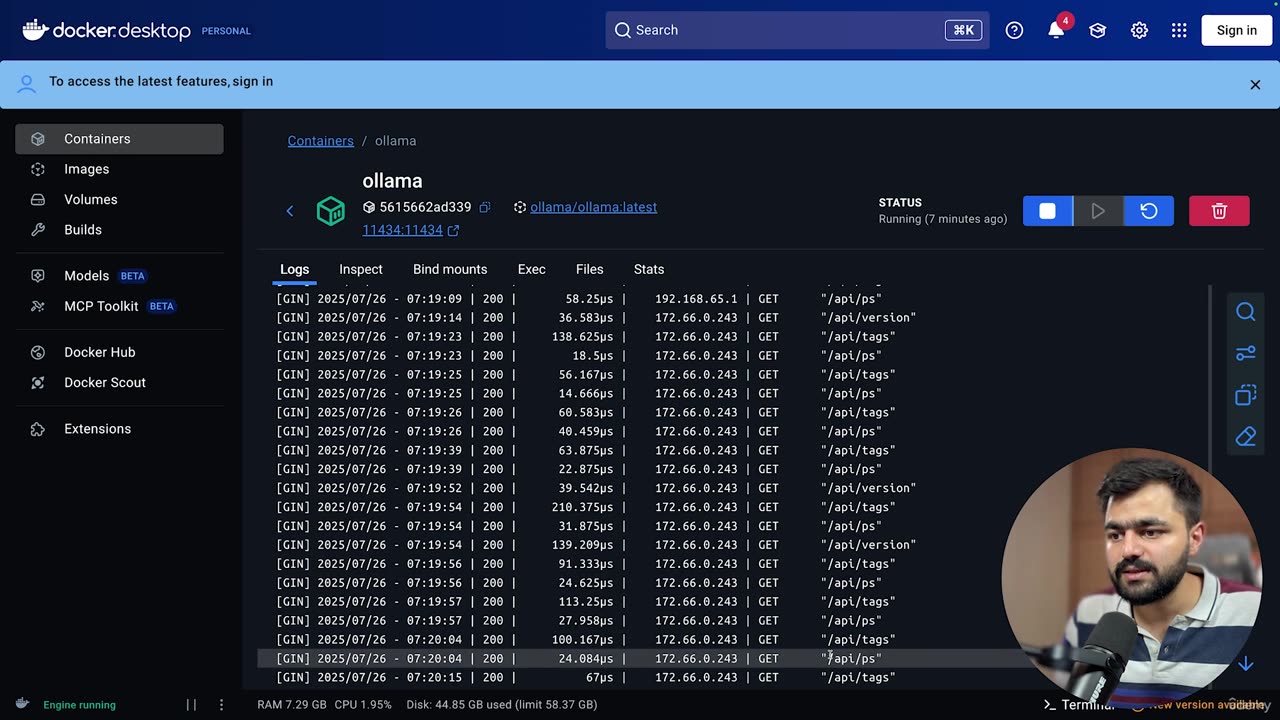Switch to the Logs tab

coord(294,269)
